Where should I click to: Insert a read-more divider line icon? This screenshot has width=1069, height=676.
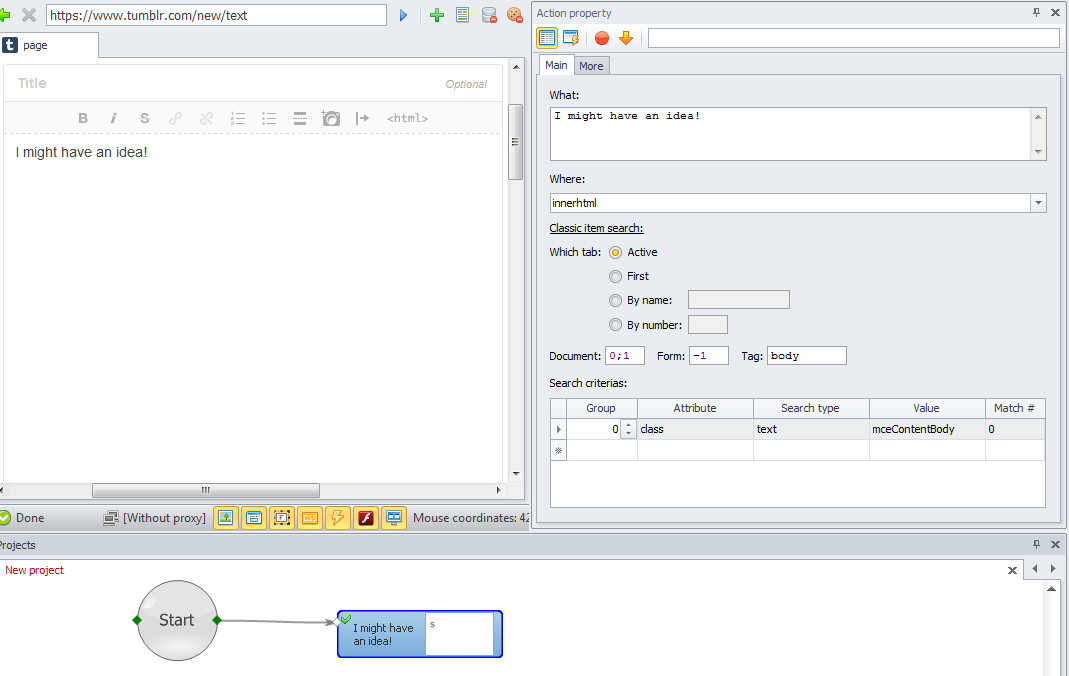pos(300,118)
